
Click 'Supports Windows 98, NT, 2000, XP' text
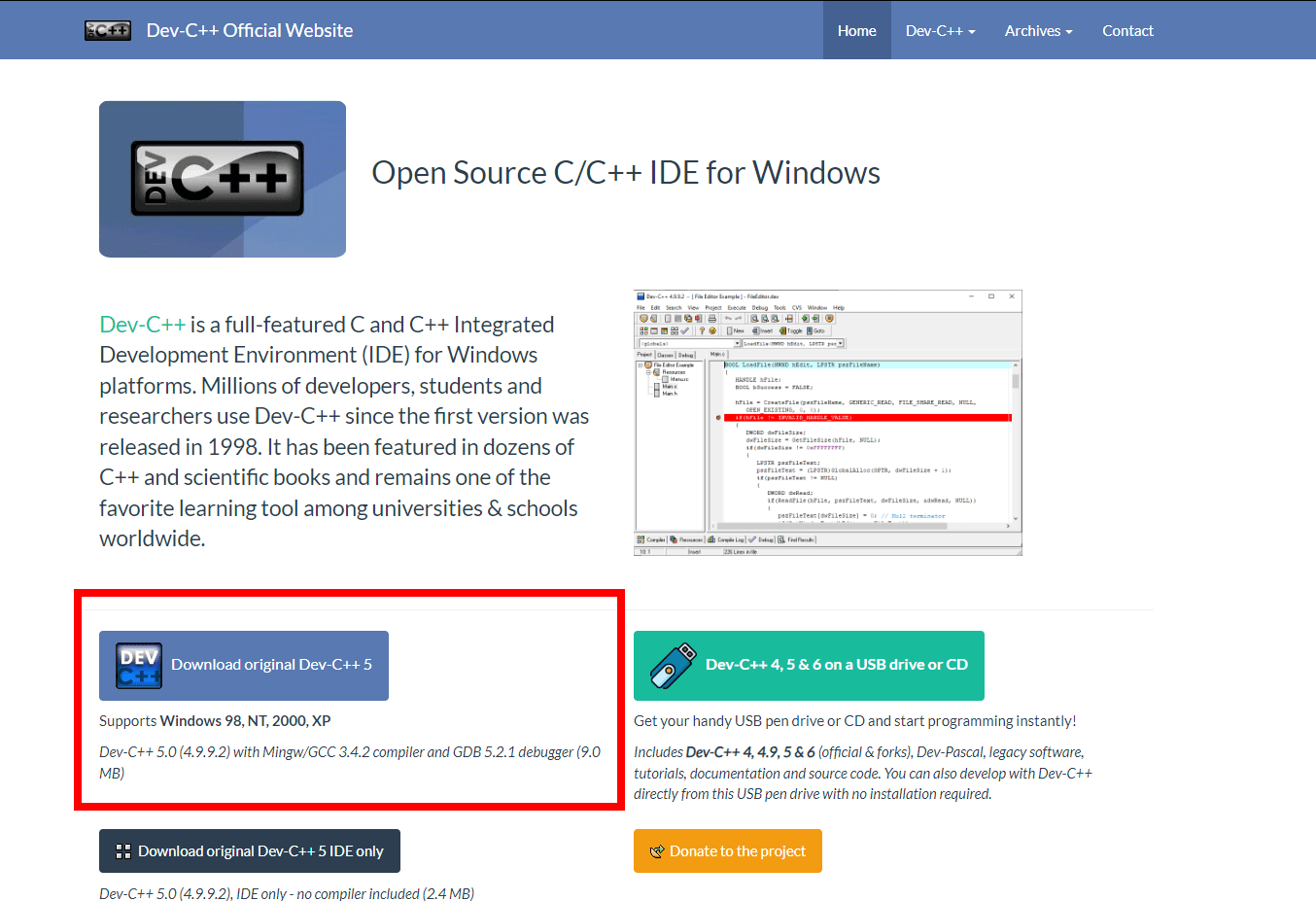click(x=215, y=721)
